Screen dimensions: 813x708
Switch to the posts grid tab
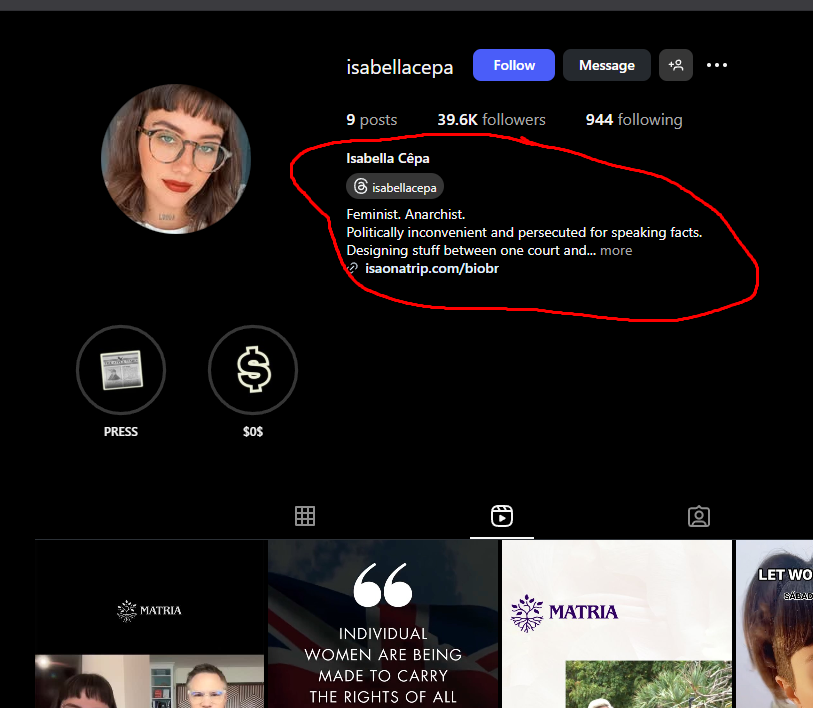click(305, 516)
